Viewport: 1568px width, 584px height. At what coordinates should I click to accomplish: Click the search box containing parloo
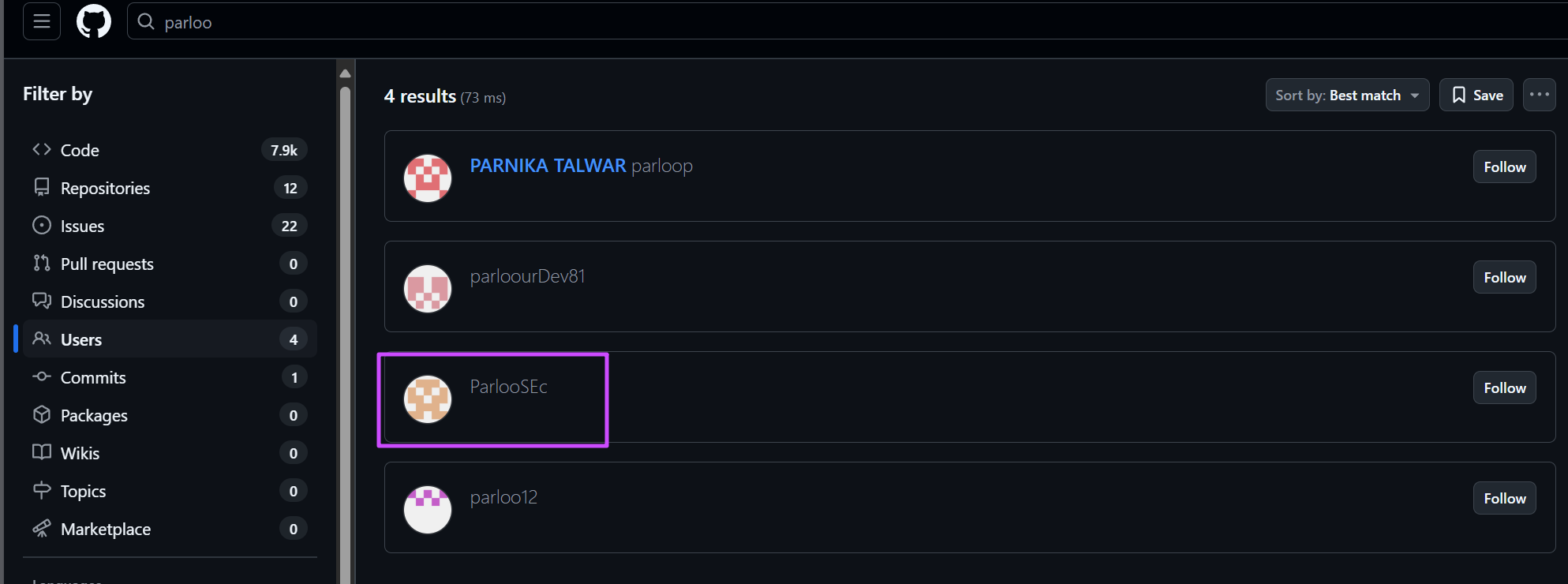point(789,22)
